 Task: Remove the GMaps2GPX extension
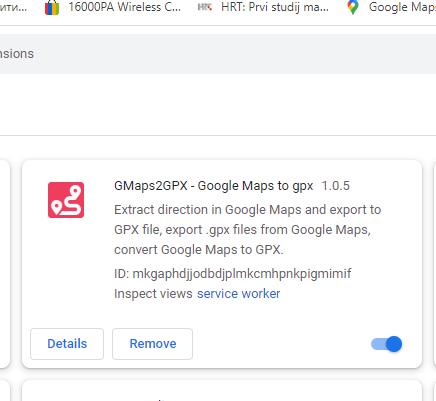click(152, 344)
